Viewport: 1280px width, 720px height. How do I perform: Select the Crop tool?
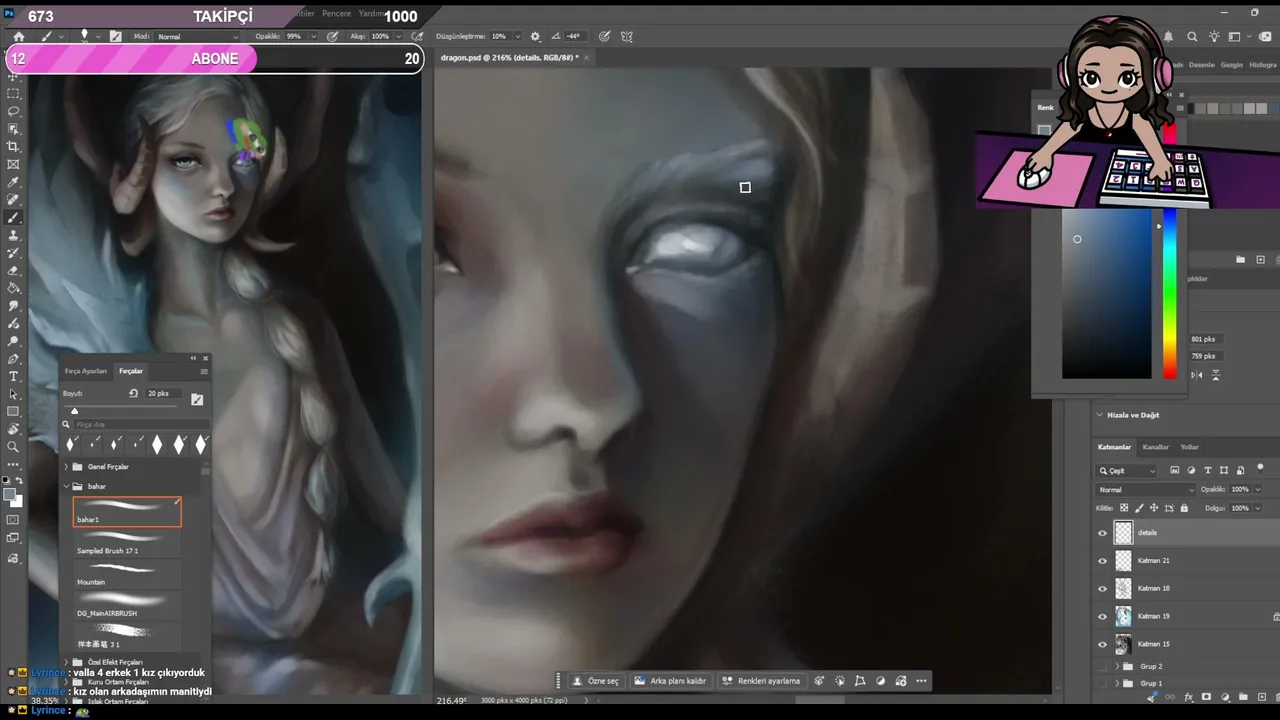14,146
